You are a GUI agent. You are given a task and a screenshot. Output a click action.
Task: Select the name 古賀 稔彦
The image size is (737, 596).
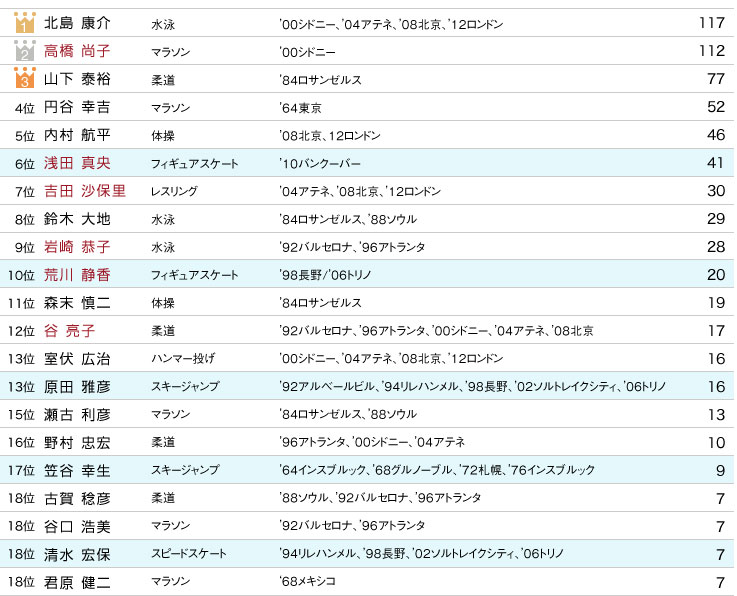[77, 498]
